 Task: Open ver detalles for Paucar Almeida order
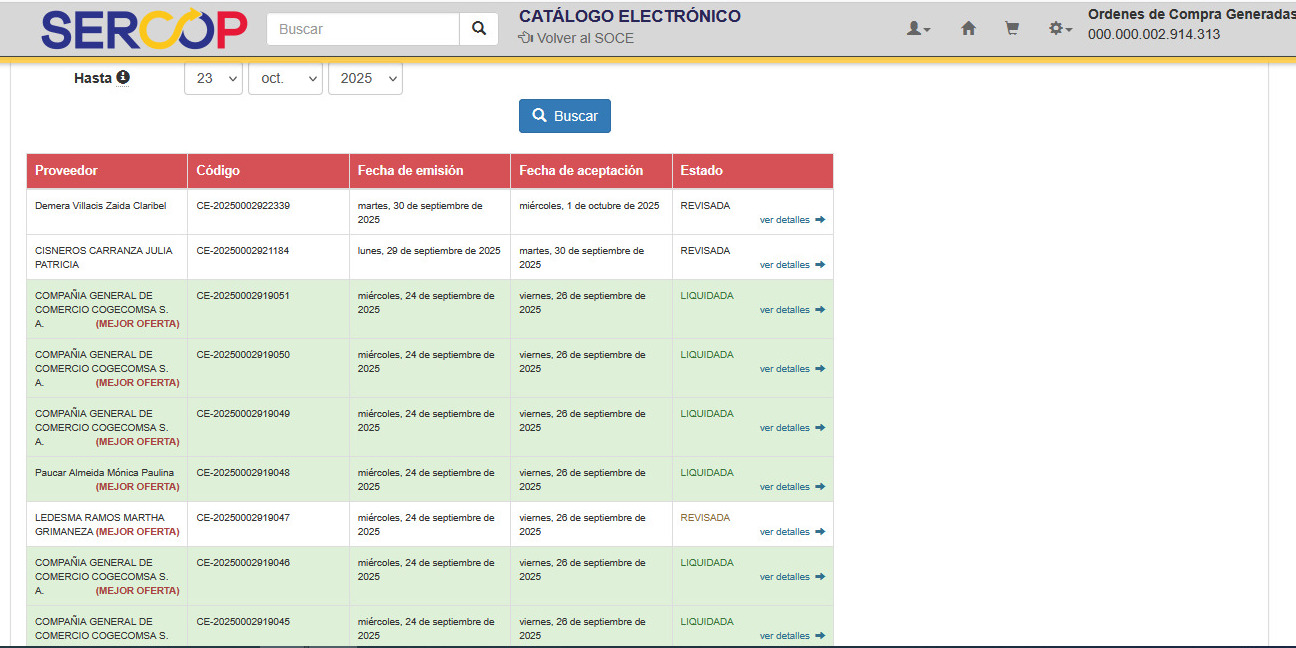coord(785,487)
